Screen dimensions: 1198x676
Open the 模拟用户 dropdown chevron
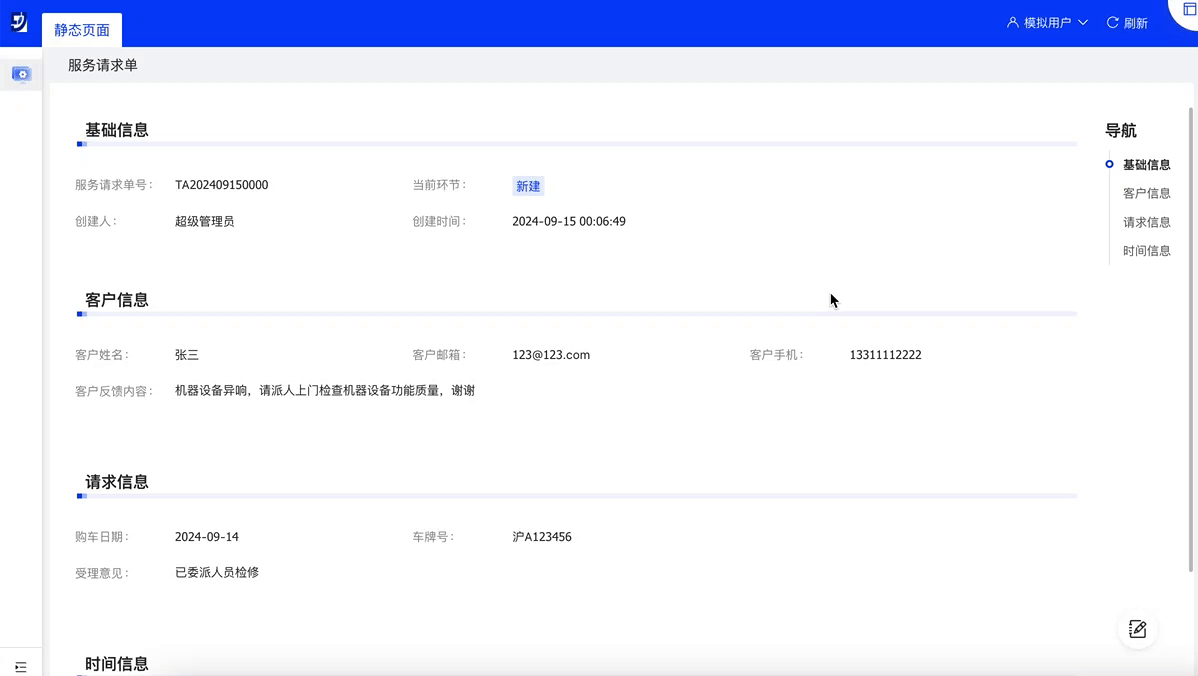click(1083, 23)
